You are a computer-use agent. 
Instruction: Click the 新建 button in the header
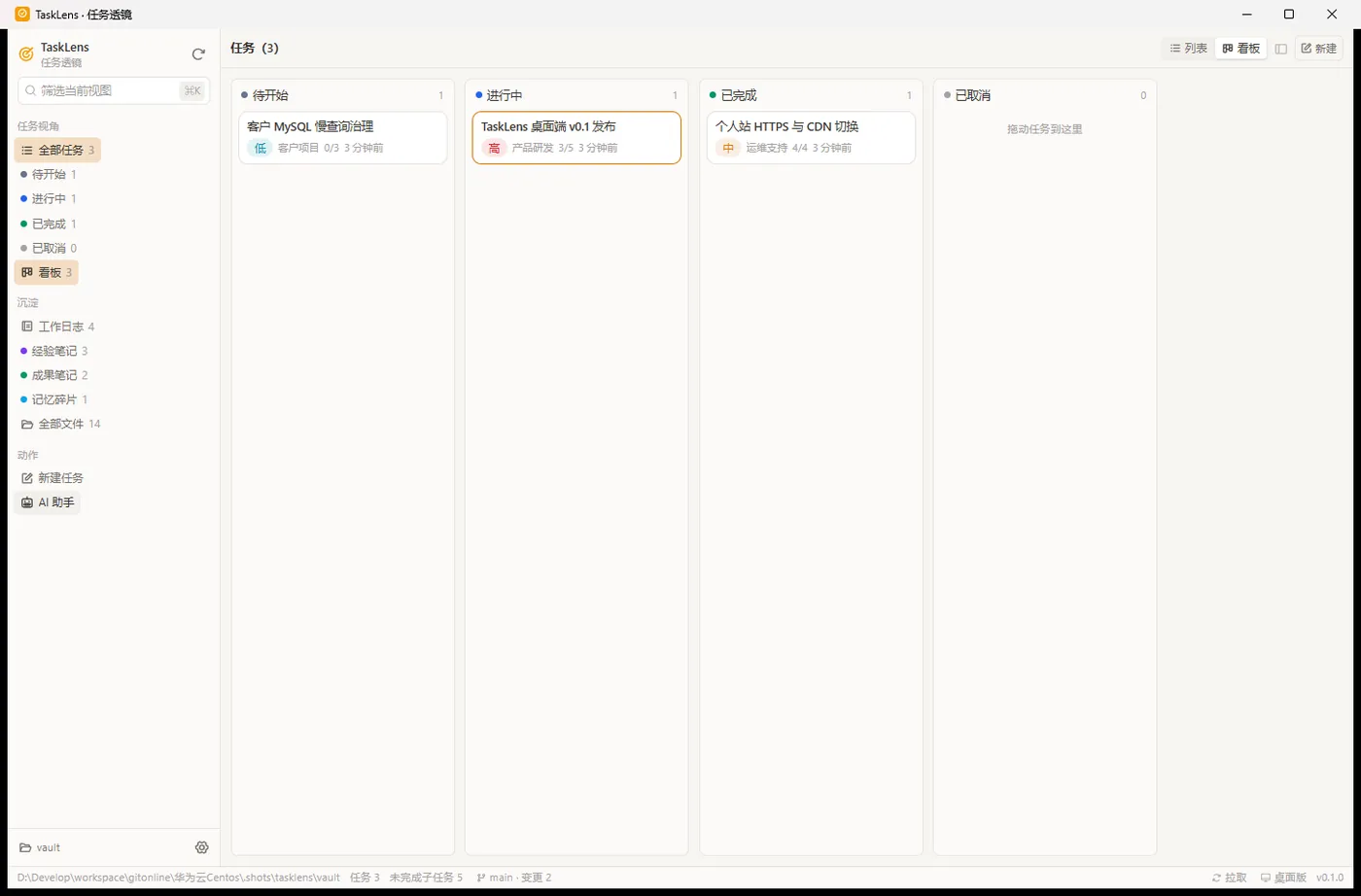pos(1318,49)
